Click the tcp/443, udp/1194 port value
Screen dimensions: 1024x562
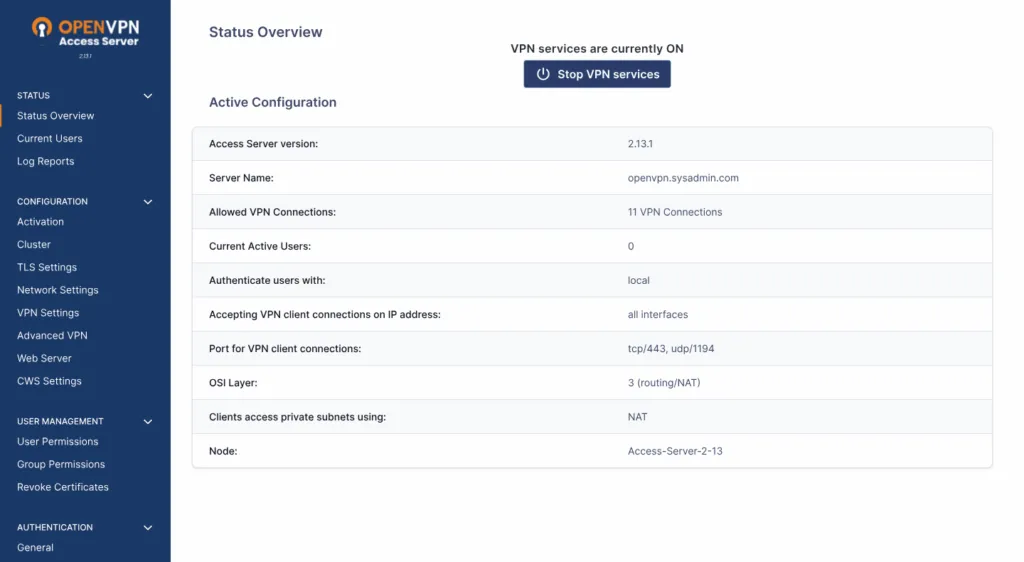[x=671, y=349]
